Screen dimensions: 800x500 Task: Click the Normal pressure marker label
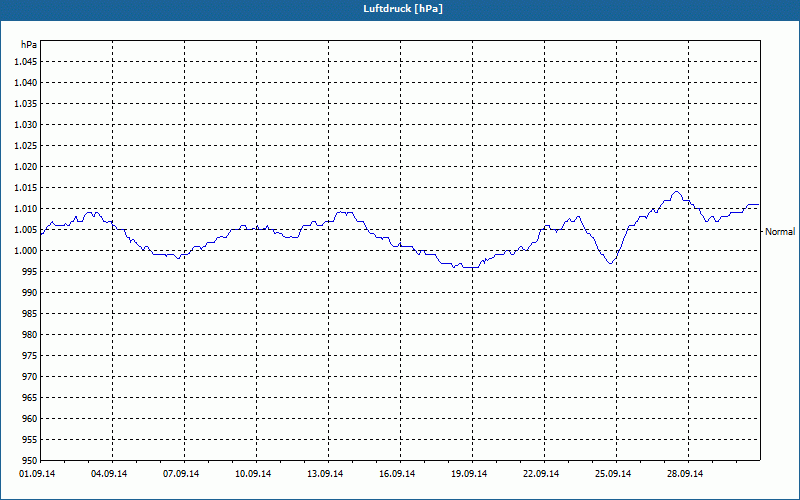pos(780,232)
